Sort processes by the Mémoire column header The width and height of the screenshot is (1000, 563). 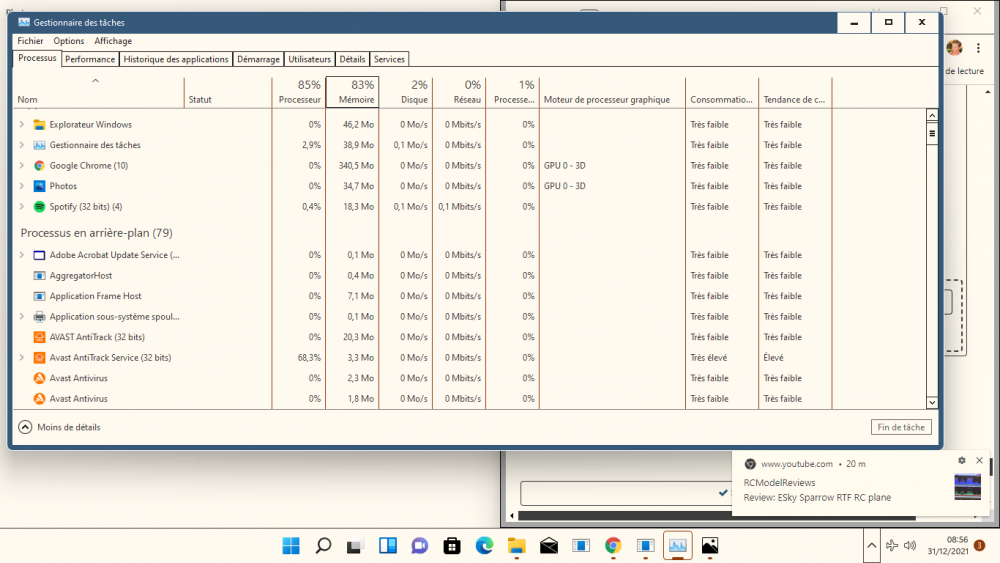coord(352,92)
